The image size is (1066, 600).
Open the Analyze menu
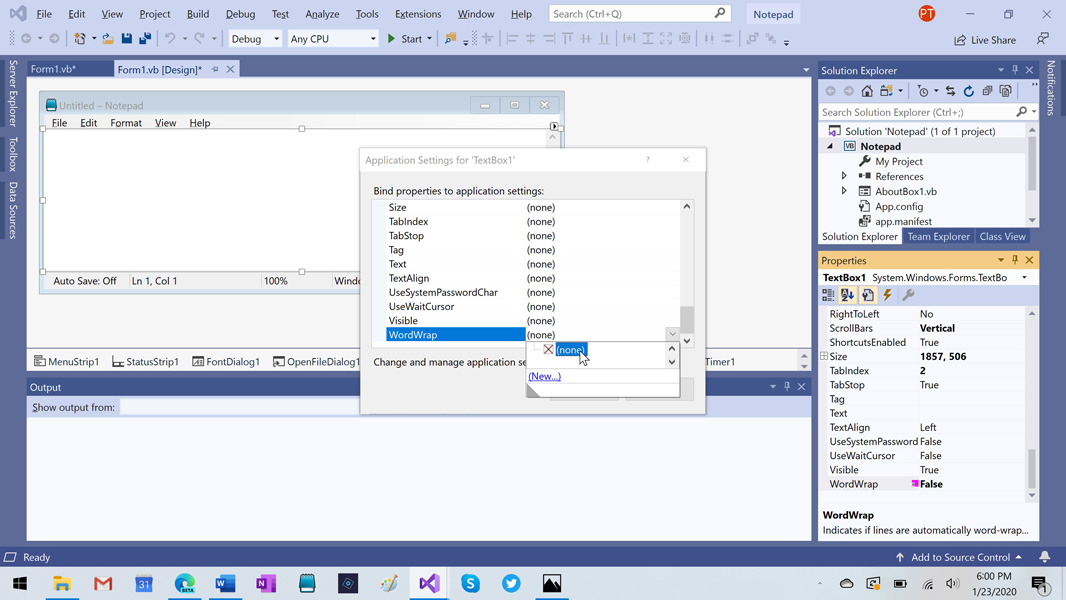click(322, 14)
